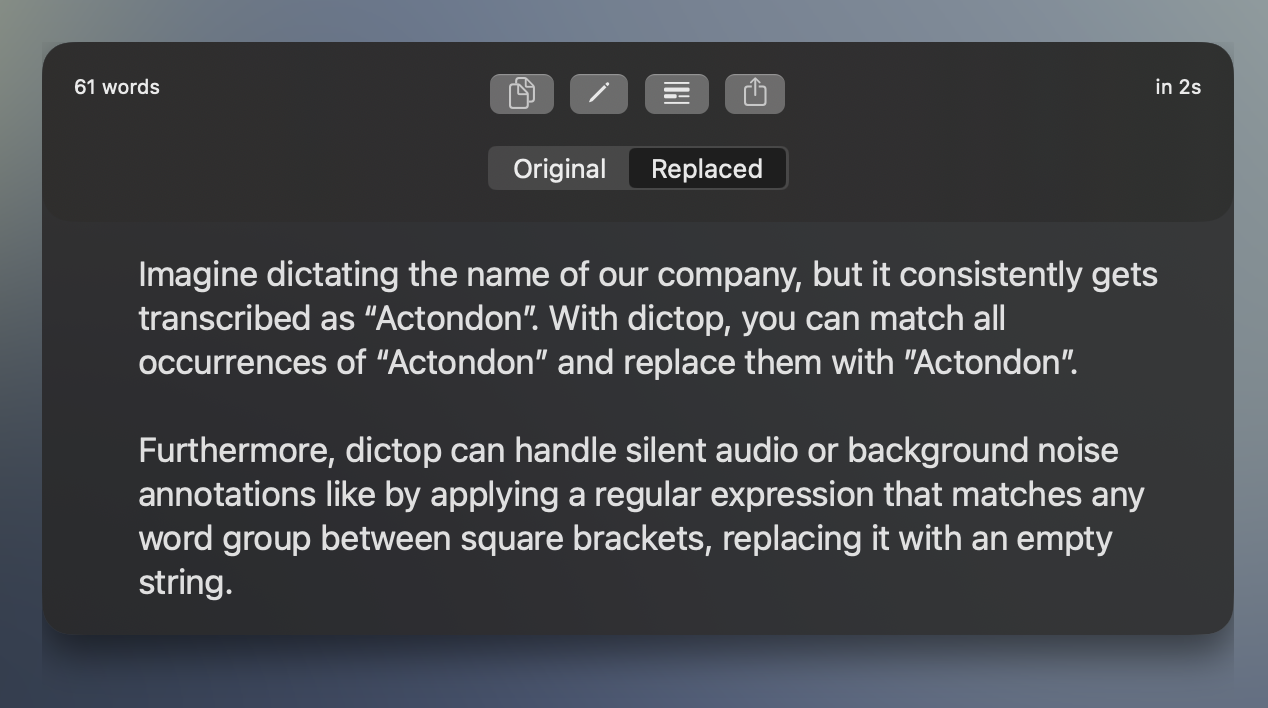The image size is (1268, 708).
Task: Click the "in 2s" duration label
Action: 1178,87
